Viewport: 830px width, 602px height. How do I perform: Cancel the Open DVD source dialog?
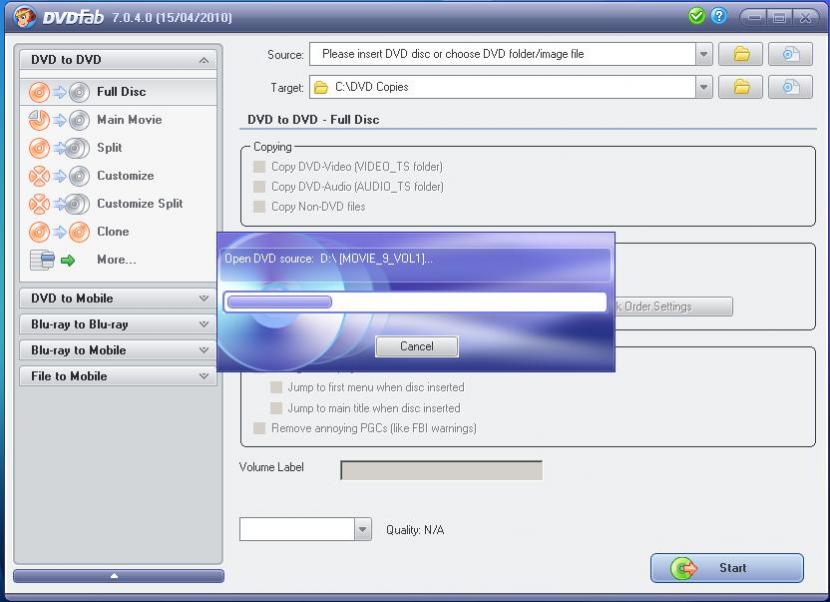pos(416,346)
